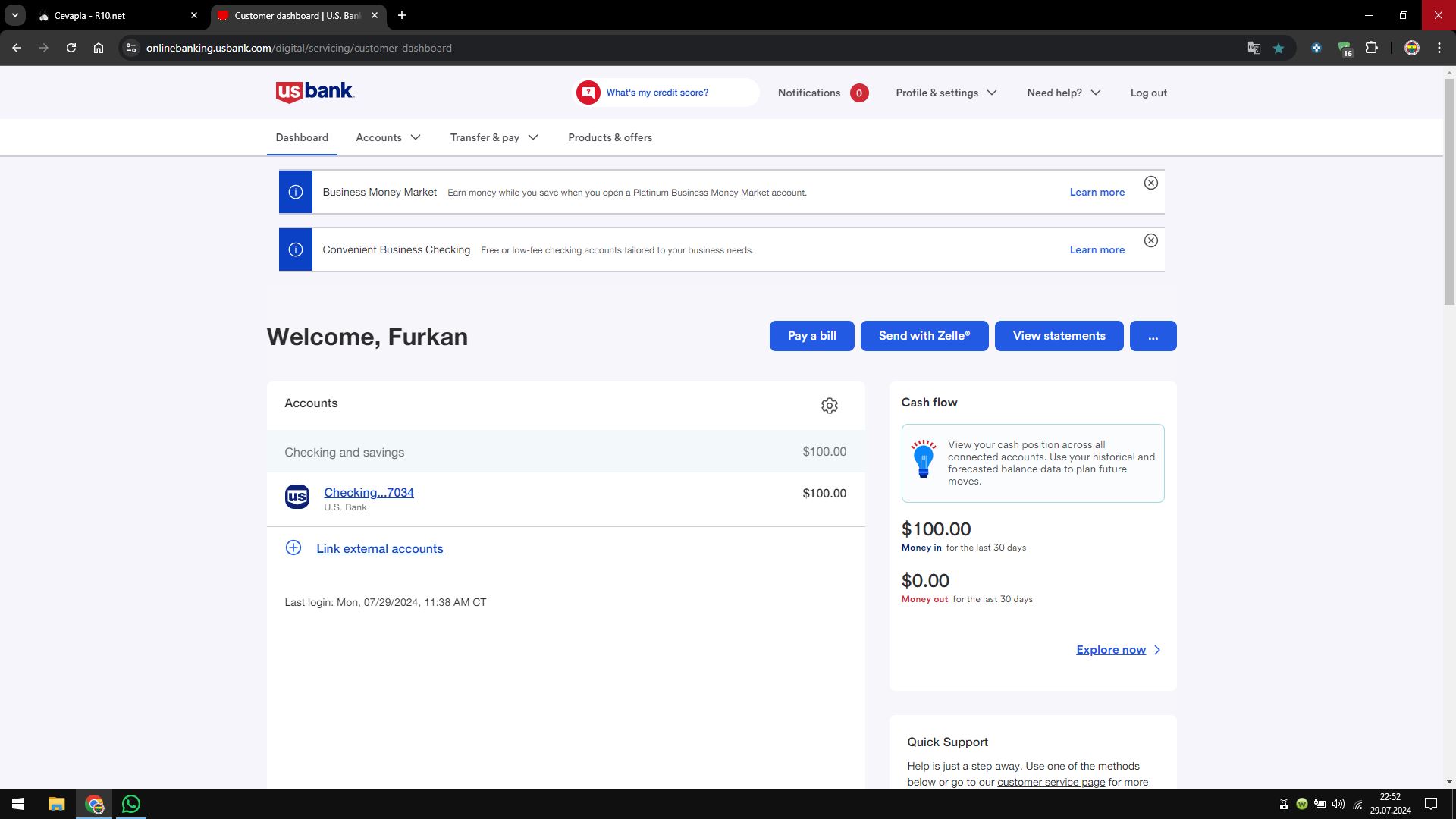1456x819 pixels.
Task: Open the Chrome three-dot menu
Action: point(1439,48)
